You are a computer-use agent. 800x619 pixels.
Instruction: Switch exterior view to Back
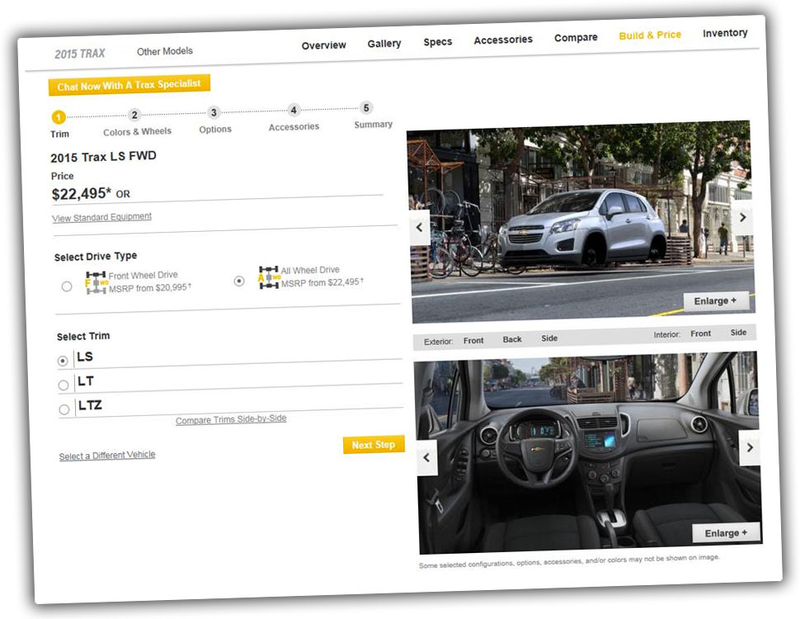point(512,339)
